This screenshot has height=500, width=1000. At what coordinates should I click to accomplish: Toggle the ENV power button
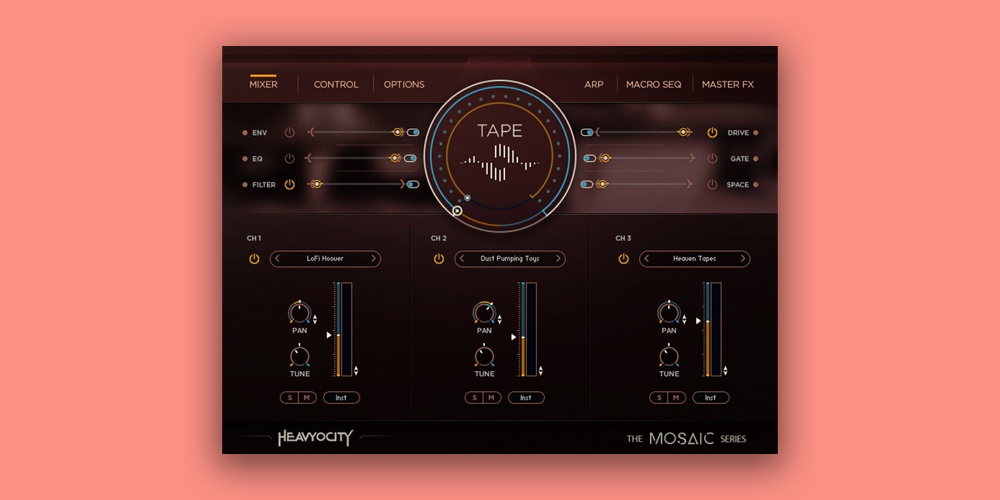(x=290, y=133)
